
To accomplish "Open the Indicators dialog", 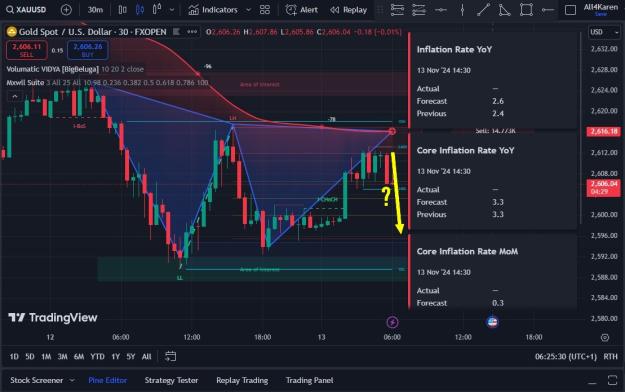I will click(x=212, y=10).
